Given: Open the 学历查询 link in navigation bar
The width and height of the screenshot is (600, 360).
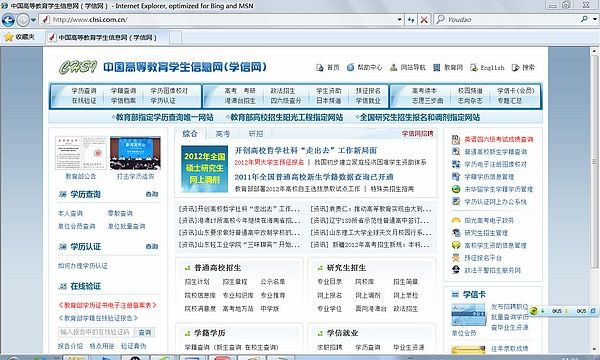Looking at the screenshot, I should (84, 91).
